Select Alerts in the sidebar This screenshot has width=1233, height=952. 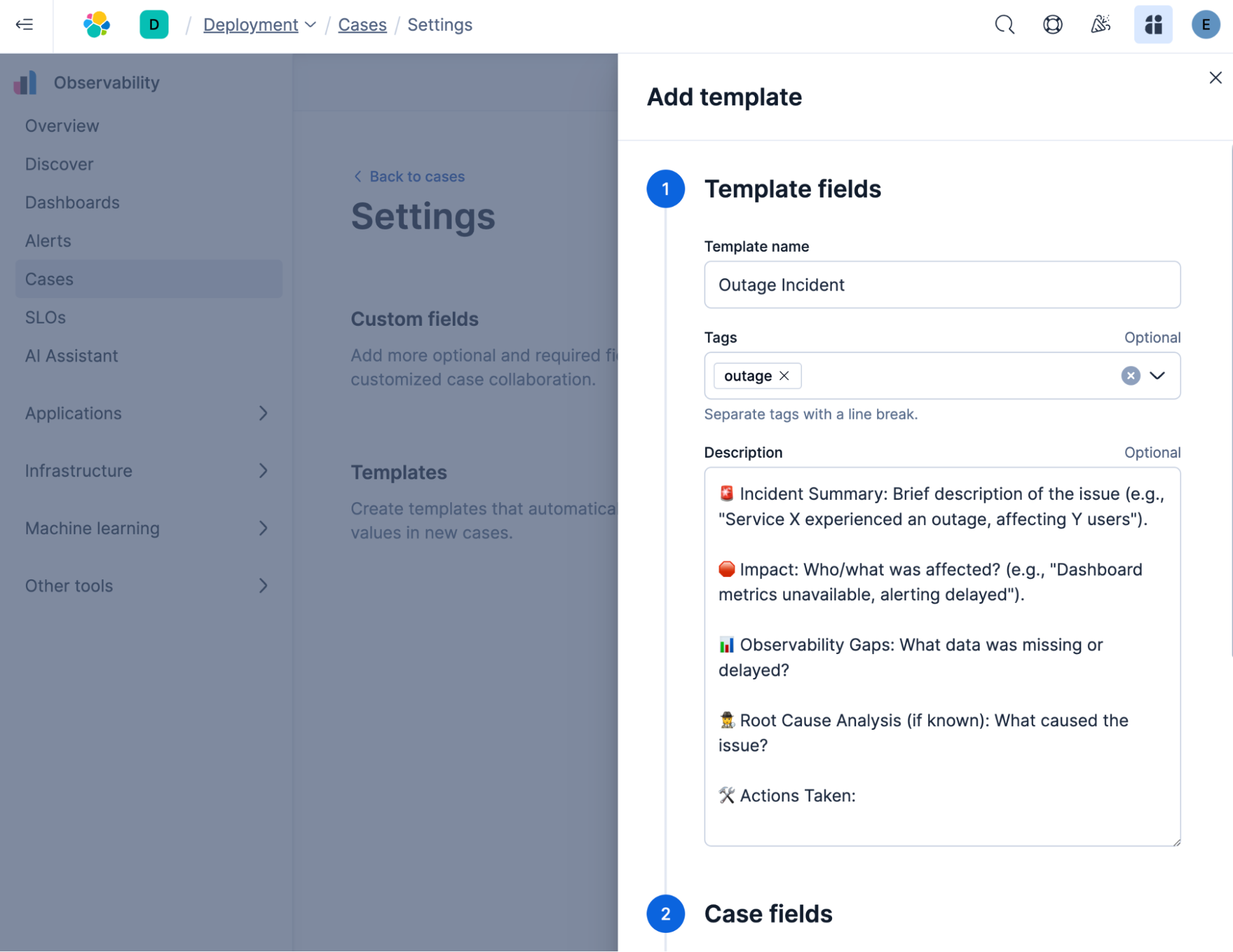pyautogui.click(x=48, y=241)
